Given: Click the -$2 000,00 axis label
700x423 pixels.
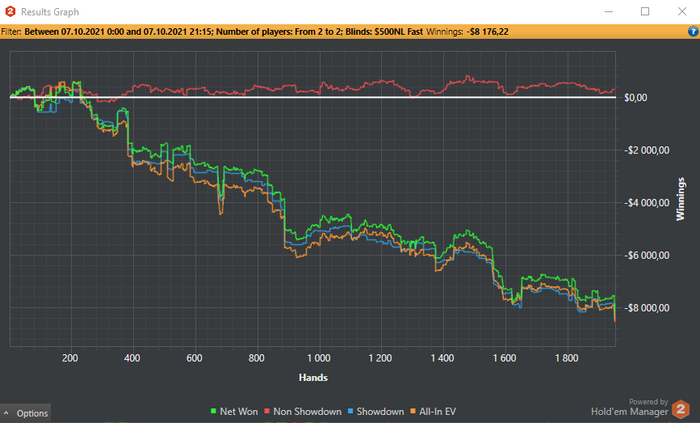Looking at the screenshot, I should (647, 150).
